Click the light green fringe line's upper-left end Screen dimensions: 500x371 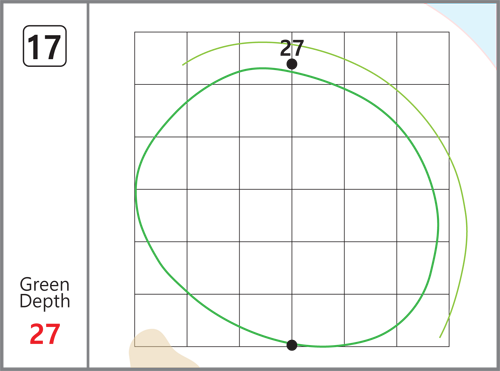(x=183, y=64)
